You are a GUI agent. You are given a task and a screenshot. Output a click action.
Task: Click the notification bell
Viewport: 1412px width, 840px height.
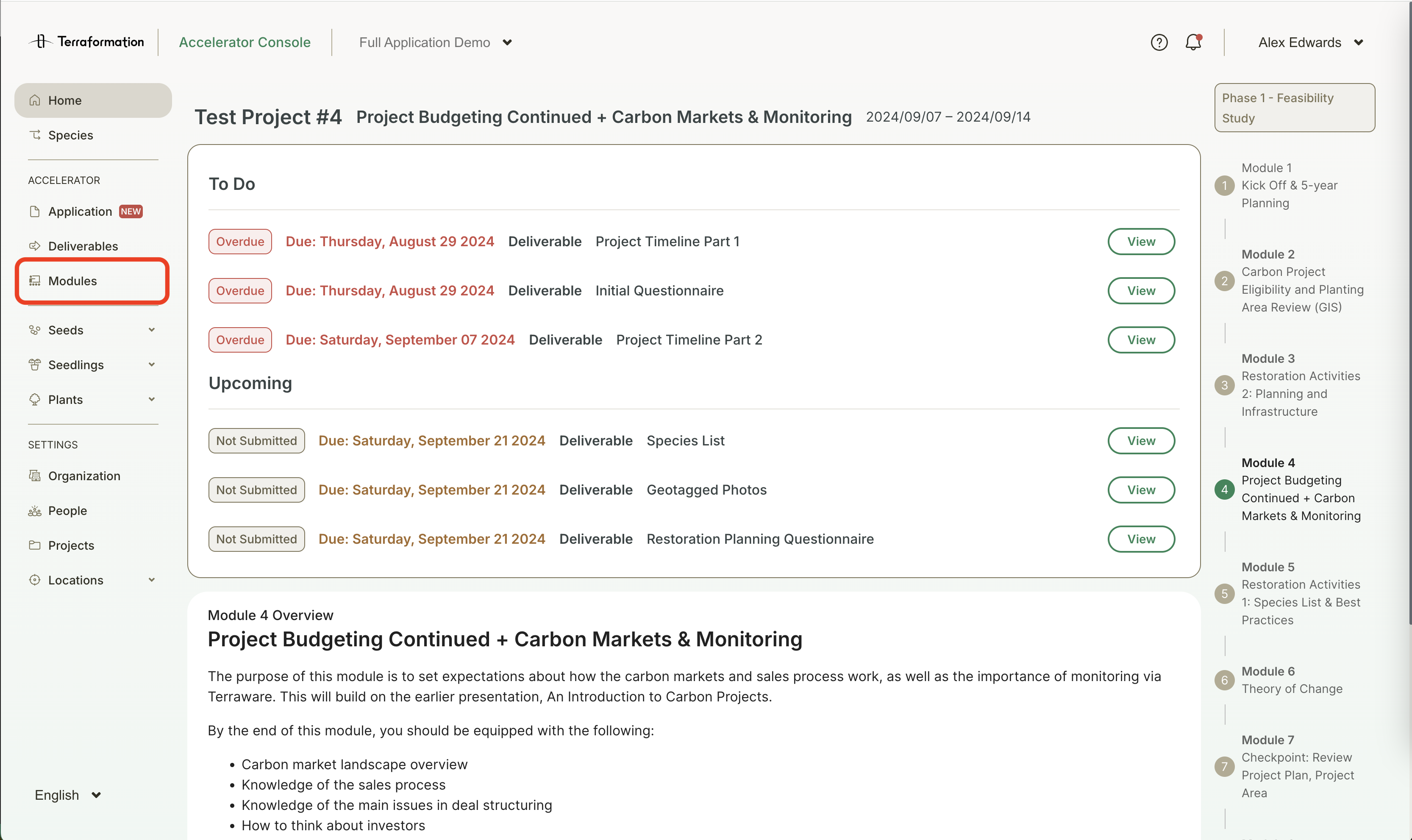(x=1192, y=42)
